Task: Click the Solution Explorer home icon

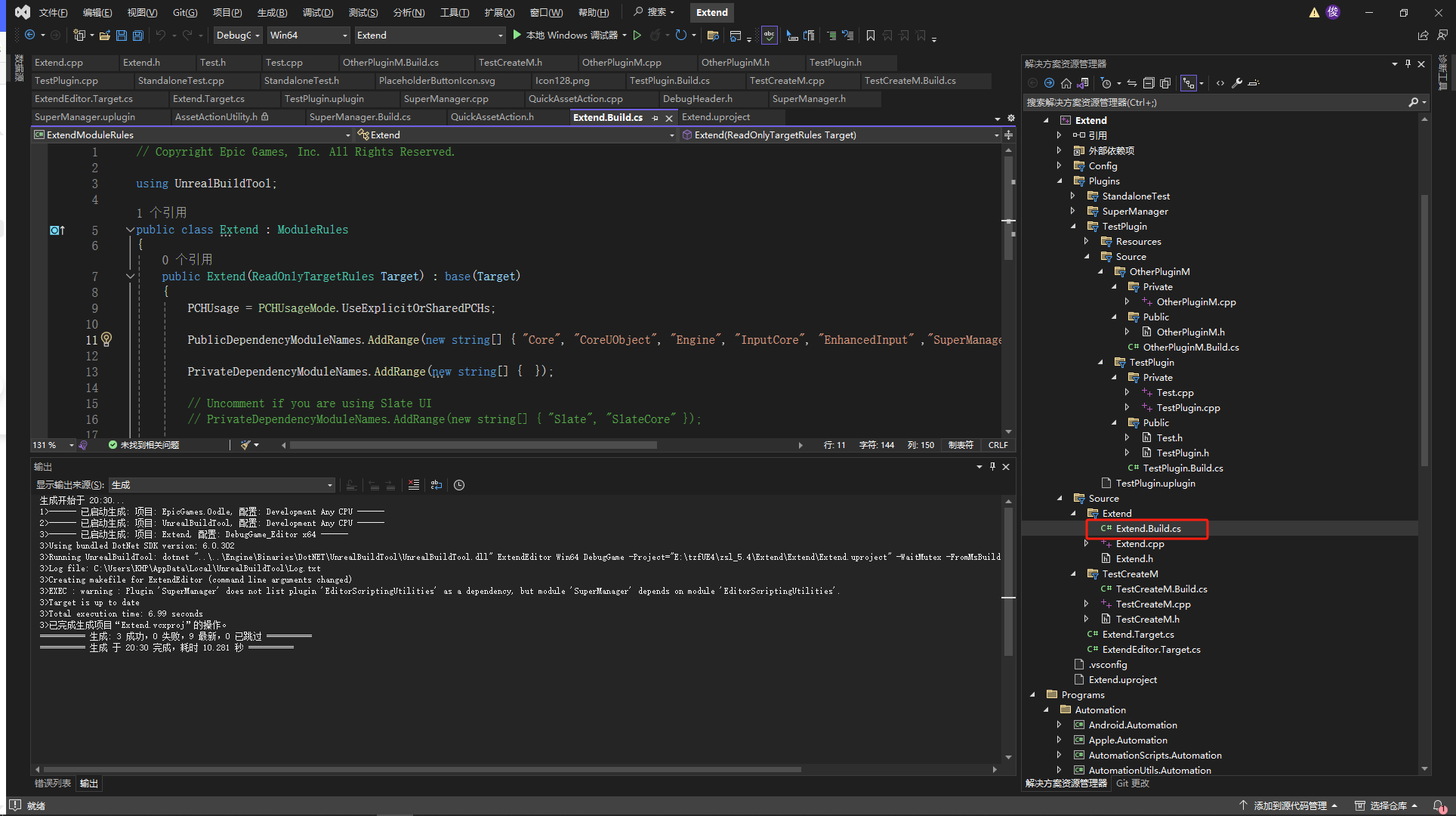Action: coord(1066,83)
